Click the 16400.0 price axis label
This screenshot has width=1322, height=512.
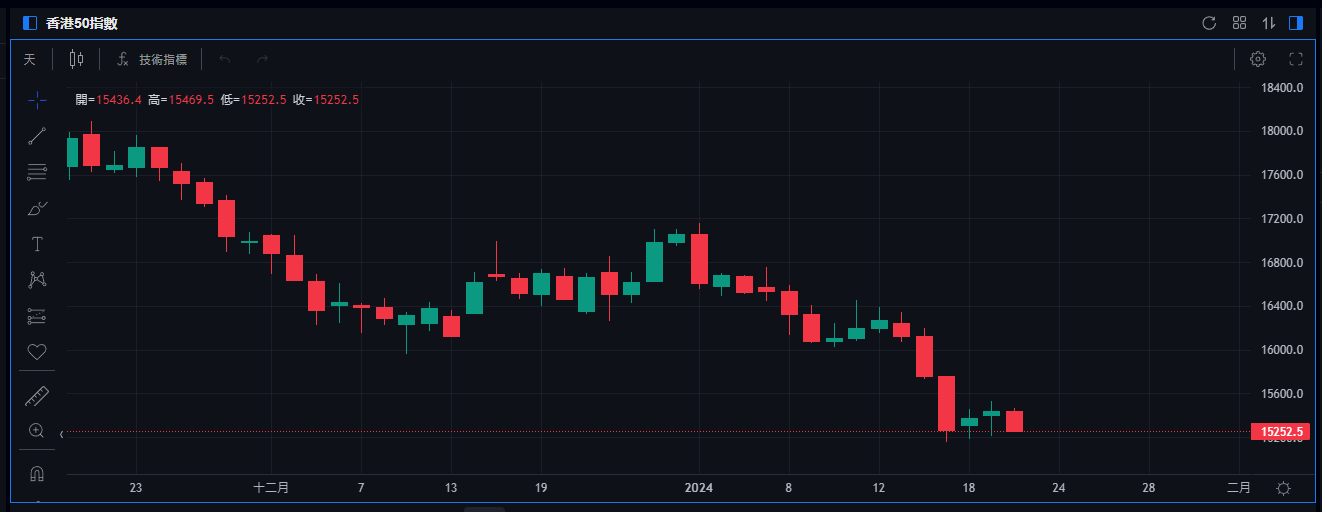click(x=1281, y=306)
